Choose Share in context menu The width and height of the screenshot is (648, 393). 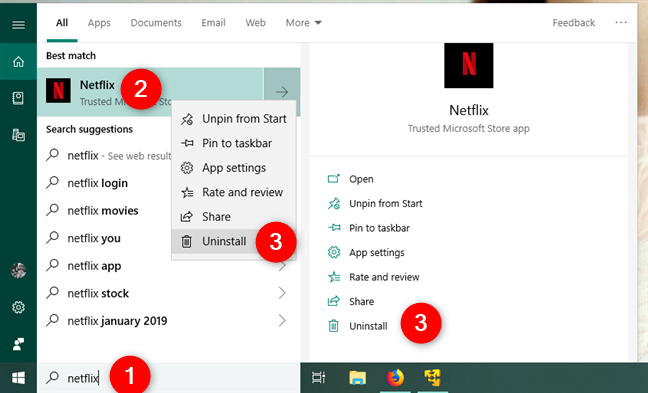234,217
